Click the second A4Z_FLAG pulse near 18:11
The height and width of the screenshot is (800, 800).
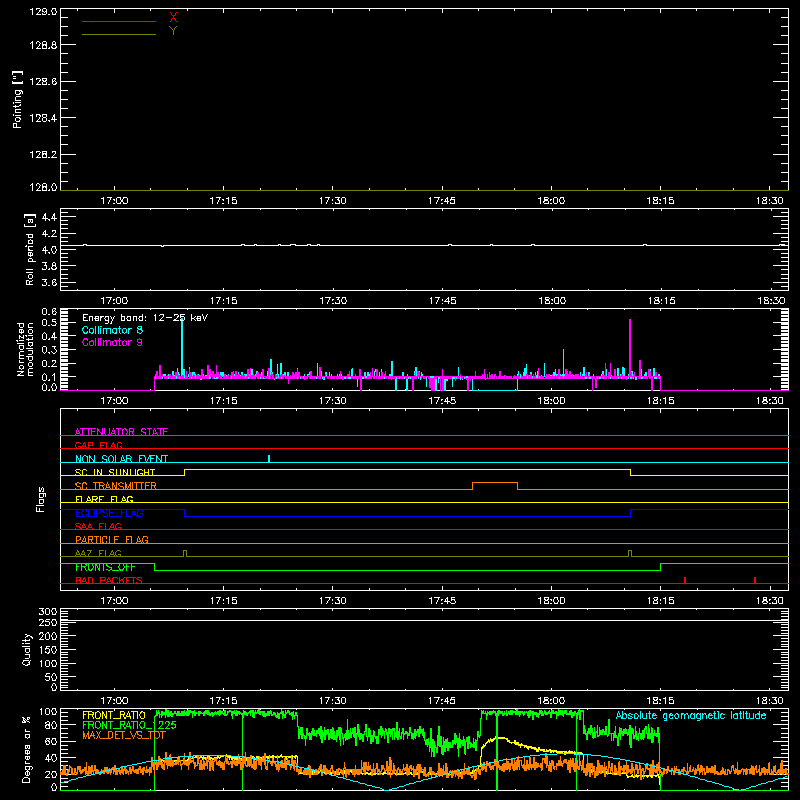click(630, 554)
